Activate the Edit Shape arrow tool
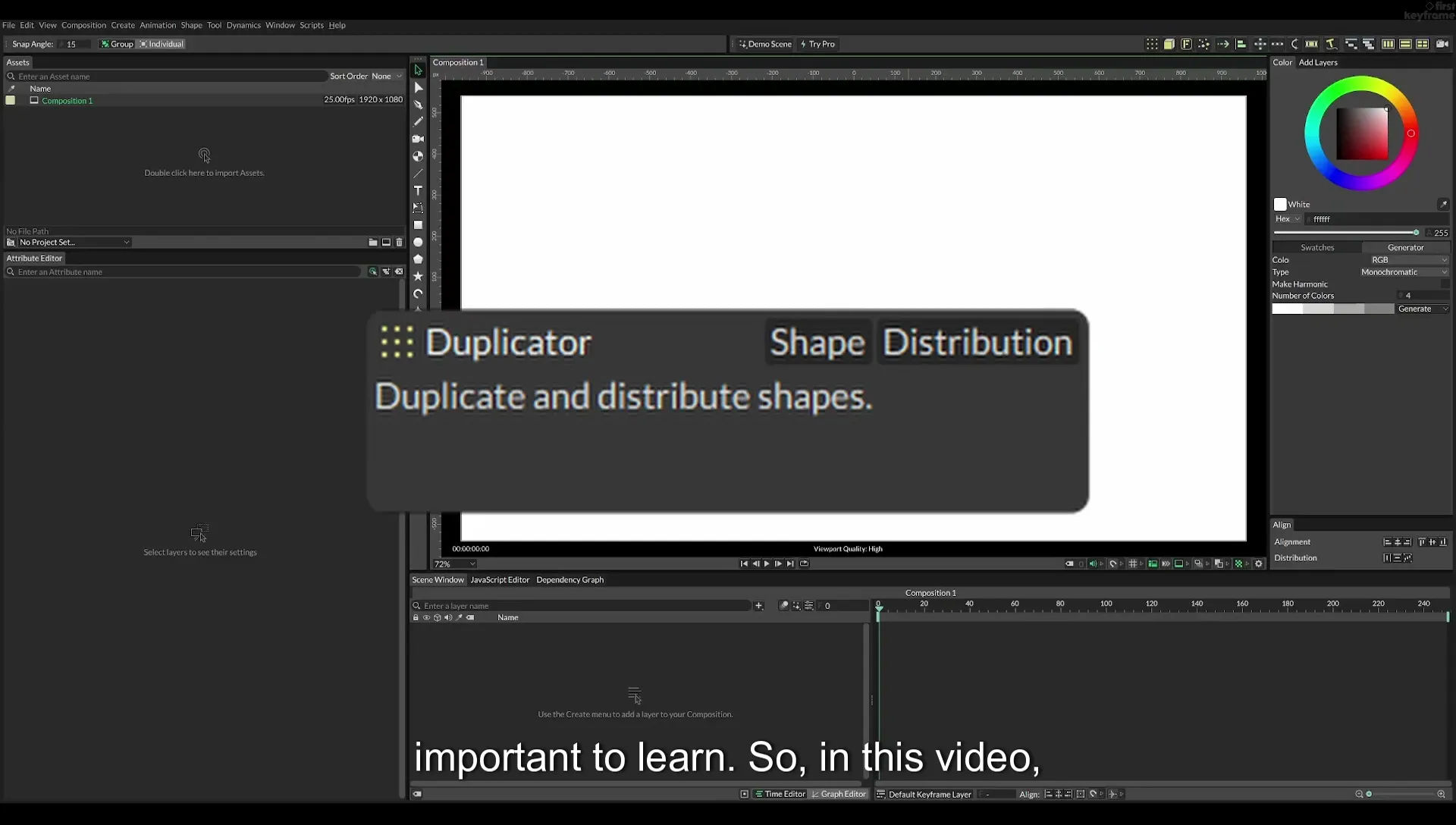This screenshot has width=1456, height=825. pyautogui.click(x=418, y=87)
